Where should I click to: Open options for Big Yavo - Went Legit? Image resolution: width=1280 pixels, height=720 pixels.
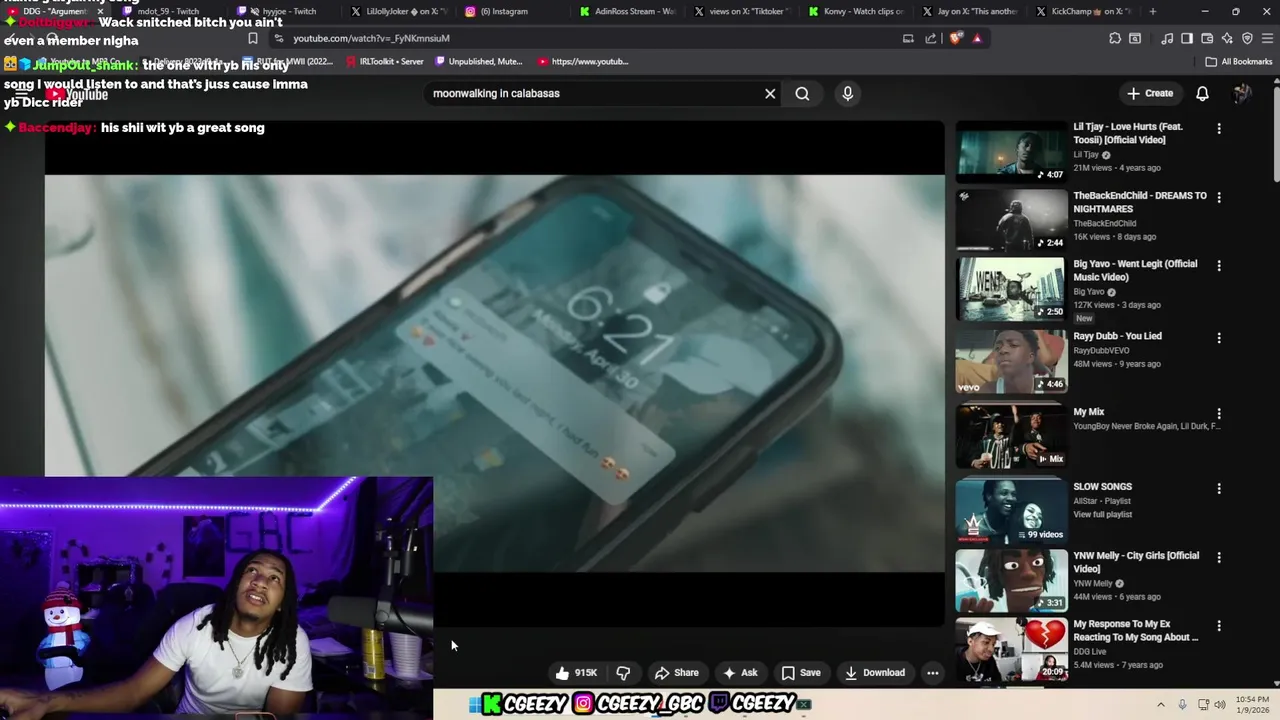point(1218,265)
